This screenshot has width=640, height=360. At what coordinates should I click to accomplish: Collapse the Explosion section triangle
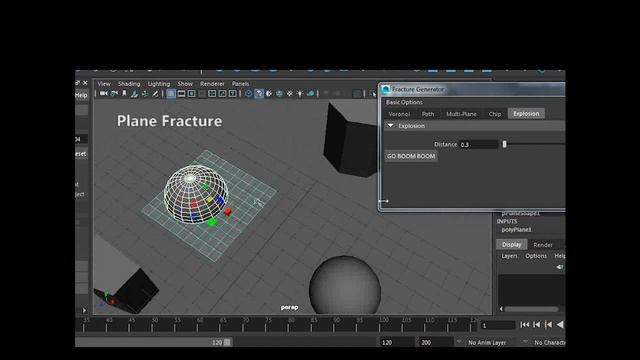(391, 126)
